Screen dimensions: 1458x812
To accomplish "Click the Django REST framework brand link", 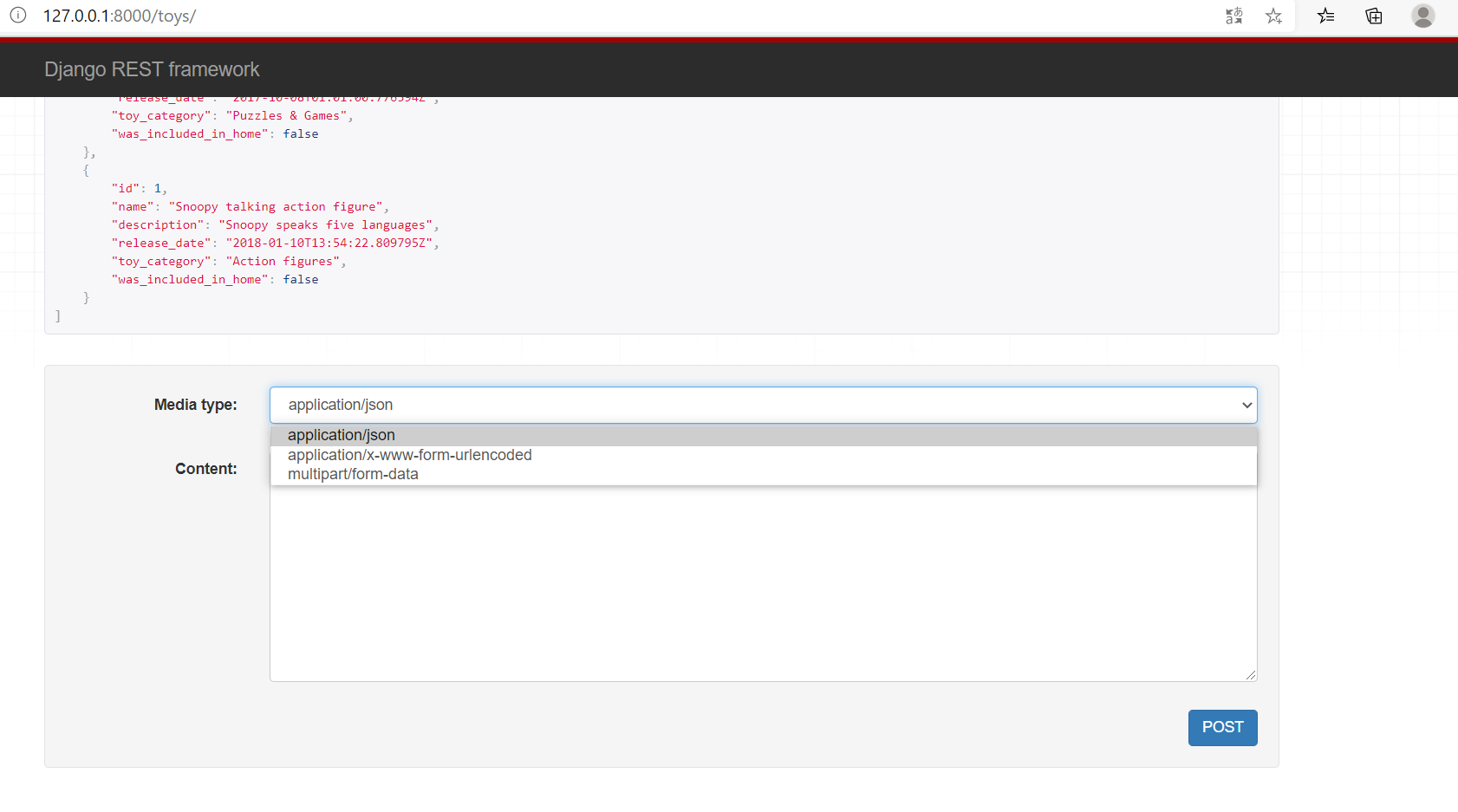I will [152, 69].
